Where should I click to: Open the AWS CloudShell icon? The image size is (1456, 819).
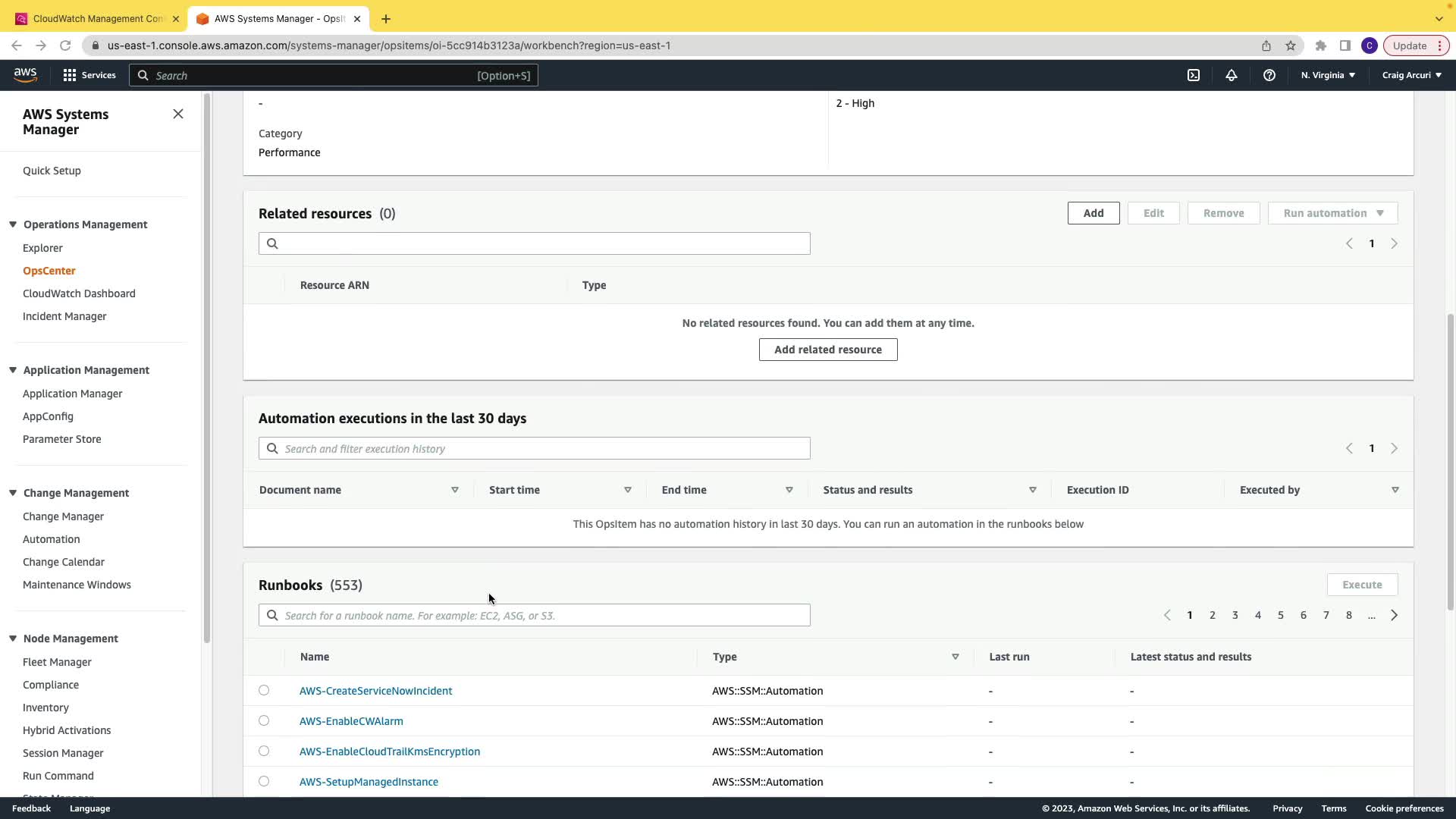pos(1194,75)
